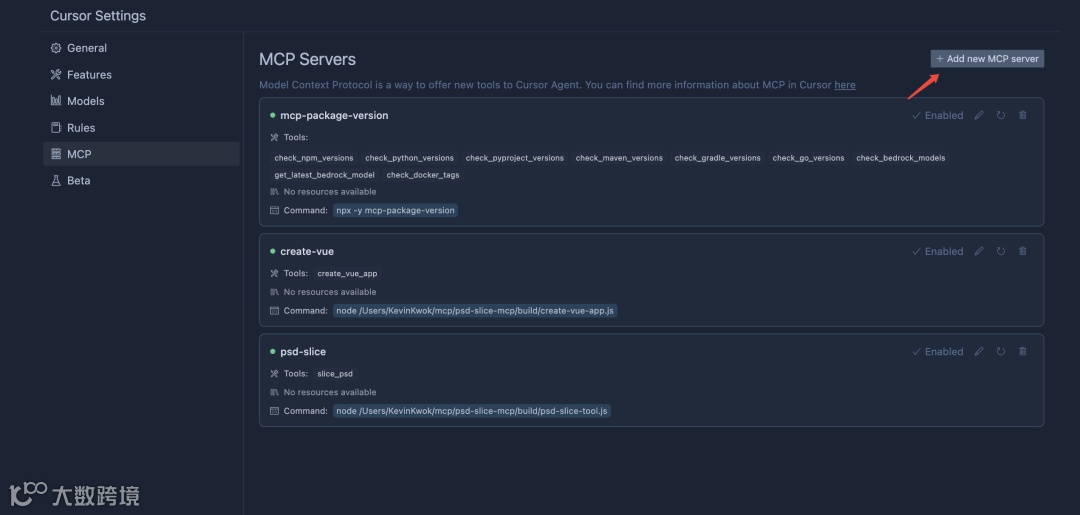Click the psd-slice server name
This screenshot has width=1080, height=515.
point(303,351)
